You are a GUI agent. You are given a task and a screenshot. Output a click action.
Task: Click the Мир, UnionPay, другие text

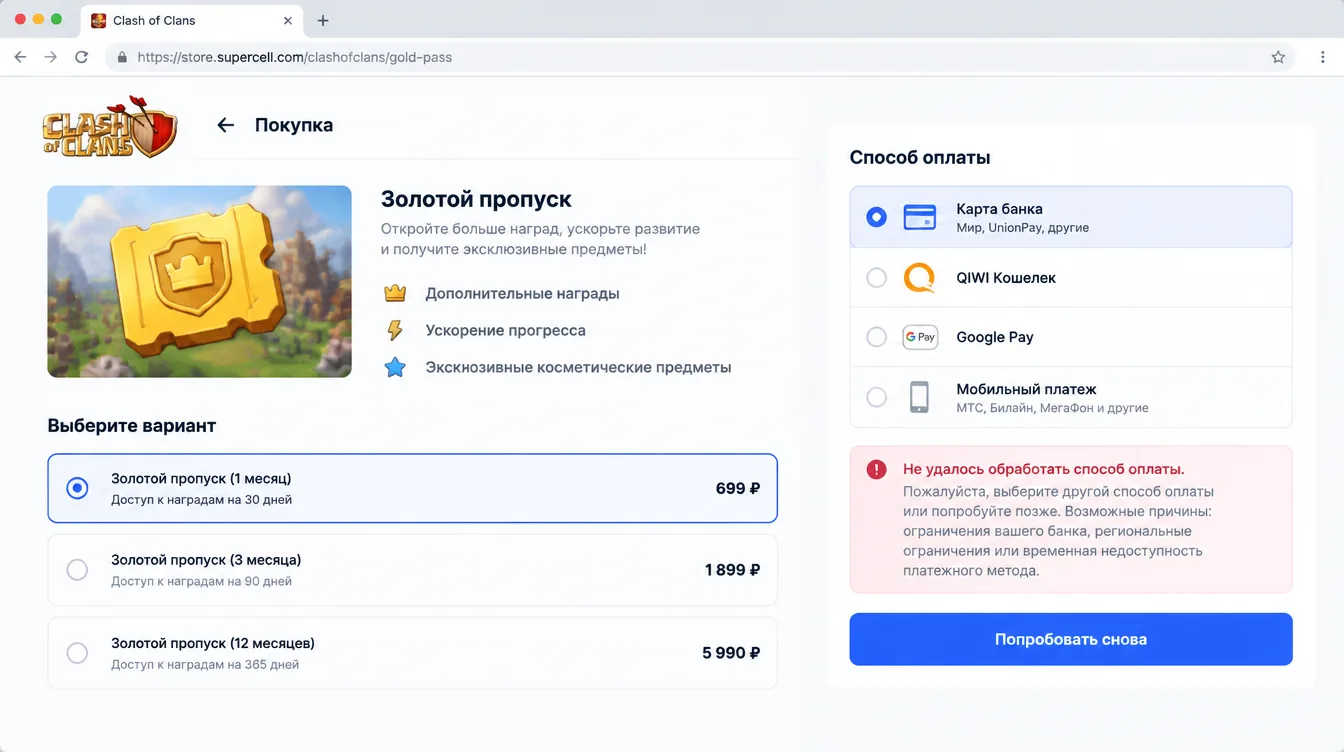pyautogui.click(x=1022, y=228)
